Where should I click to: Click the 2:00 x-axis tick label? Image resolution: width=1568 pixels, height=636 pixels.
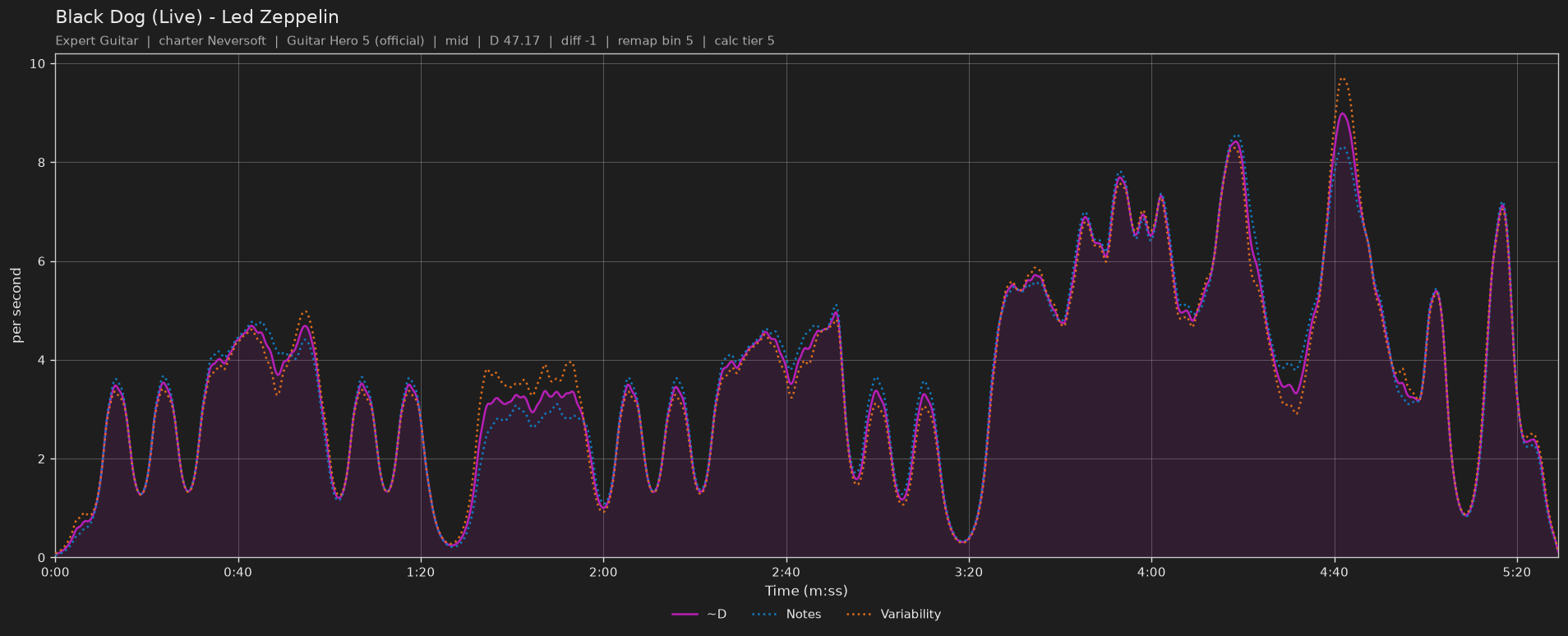[x=603, y=573]
